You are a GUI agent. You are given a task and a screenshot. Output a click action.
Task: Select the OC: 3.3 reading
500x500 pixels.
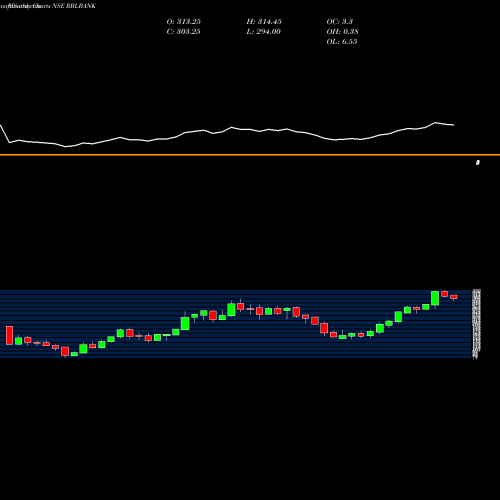[x=340, y=22]
